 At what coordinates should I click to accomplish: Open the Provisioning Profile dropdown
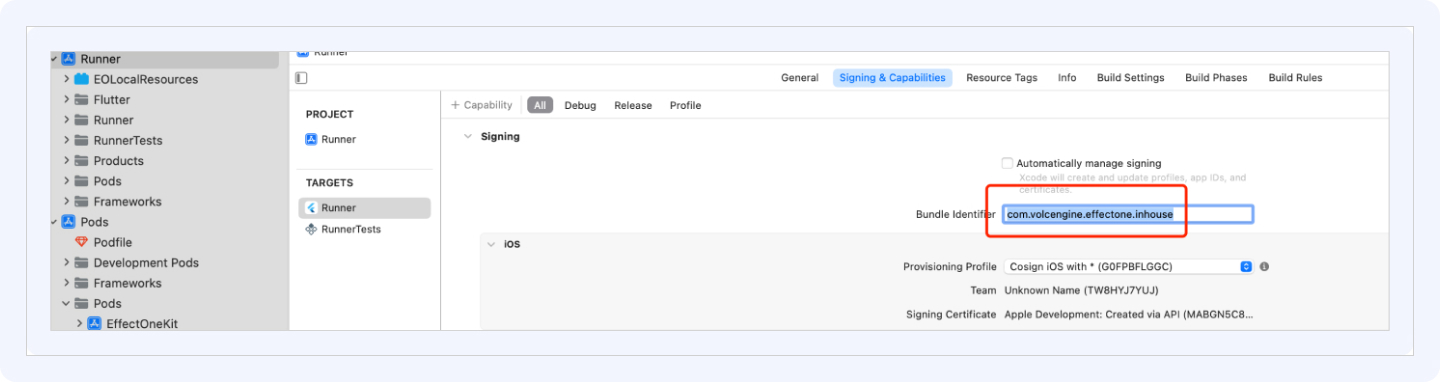pos(1128,267)
